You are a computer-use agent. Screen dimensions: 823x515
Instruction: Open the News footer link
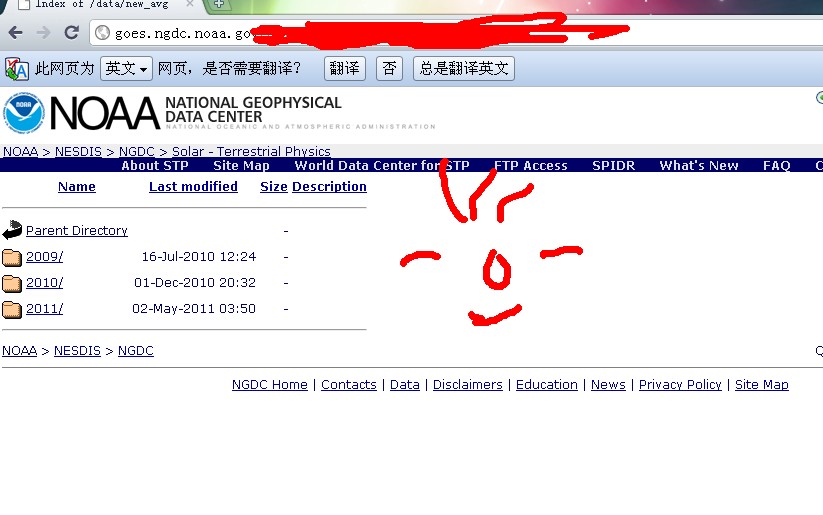[608, 385]
